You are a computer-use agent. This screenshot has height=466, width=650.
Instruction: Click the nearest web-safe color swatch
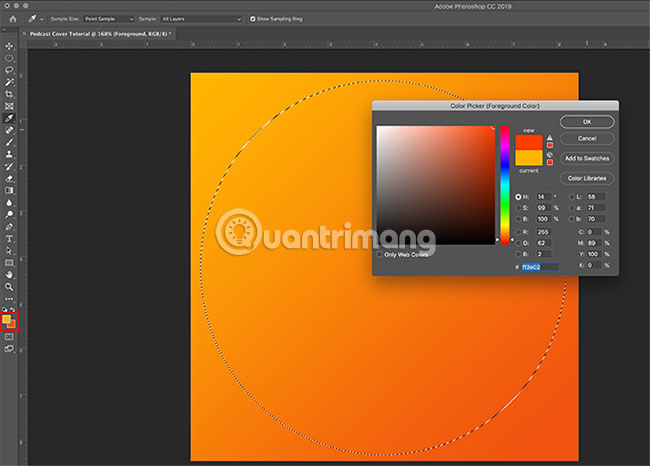coord(550,163)
